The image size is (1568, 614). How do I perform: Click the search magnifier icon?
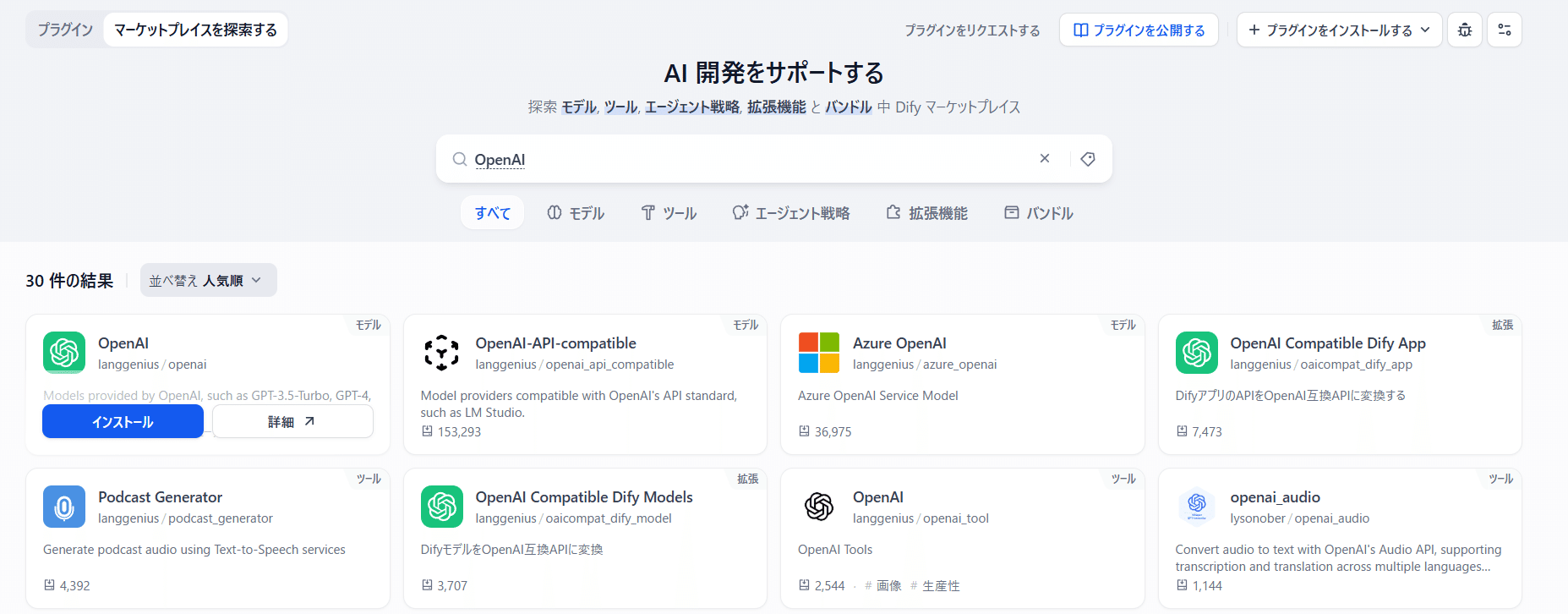[459, 159]
